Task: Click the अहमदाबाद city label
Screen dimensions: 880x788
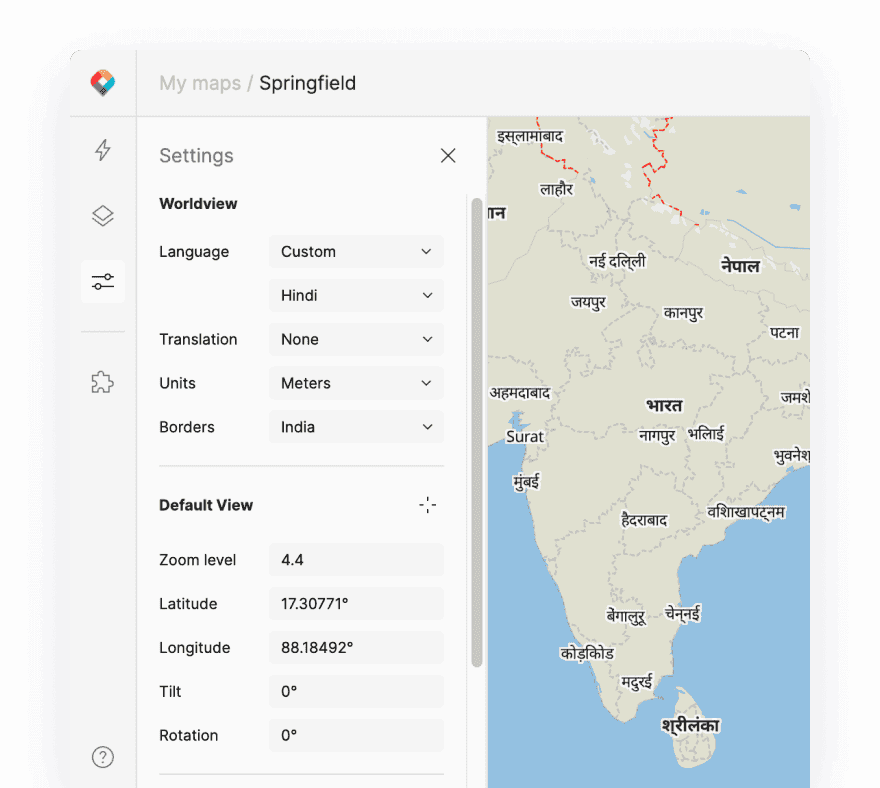Action: click(520, 393)
